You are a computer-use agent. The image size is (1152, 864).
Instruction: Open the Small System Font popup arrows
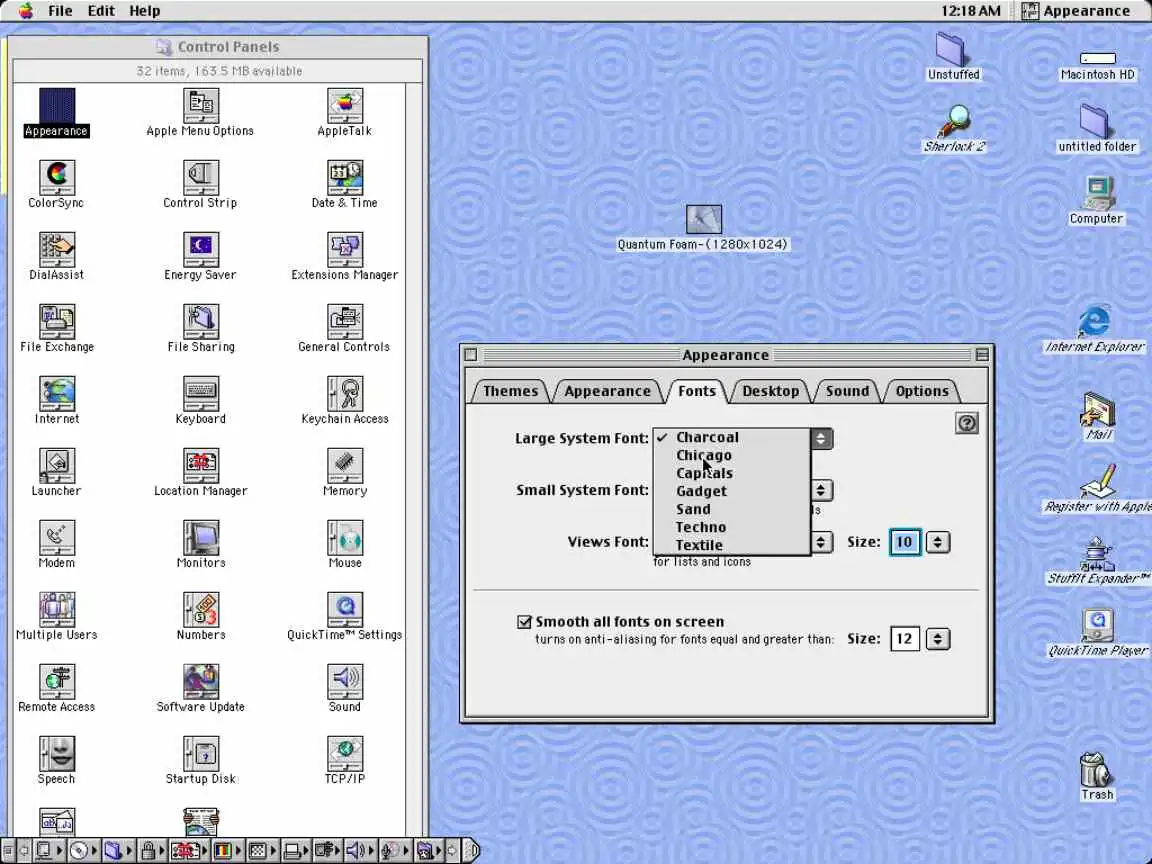tap(821, 490)
